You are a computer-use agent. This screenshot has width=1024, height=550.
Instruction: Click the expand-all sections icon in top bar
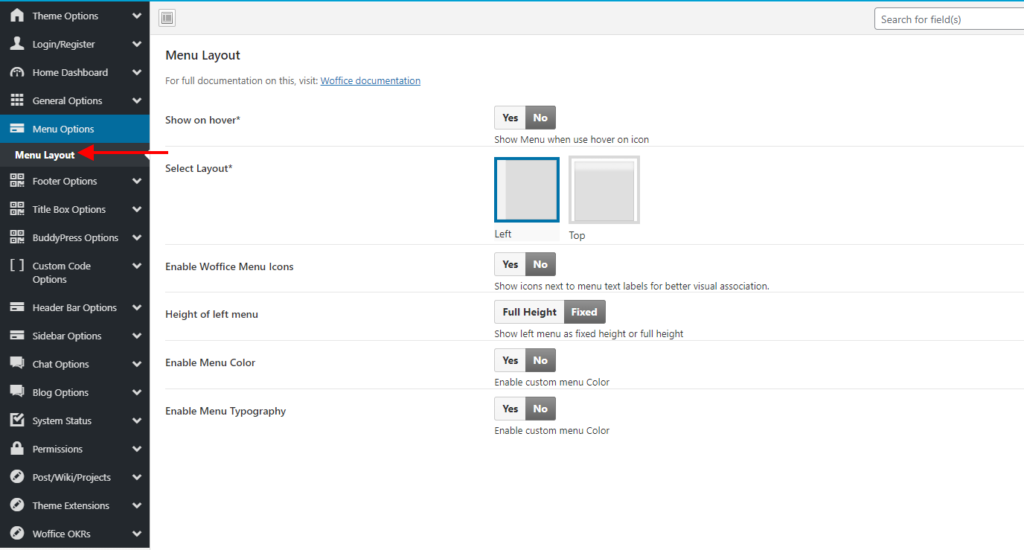click(167, 18)
